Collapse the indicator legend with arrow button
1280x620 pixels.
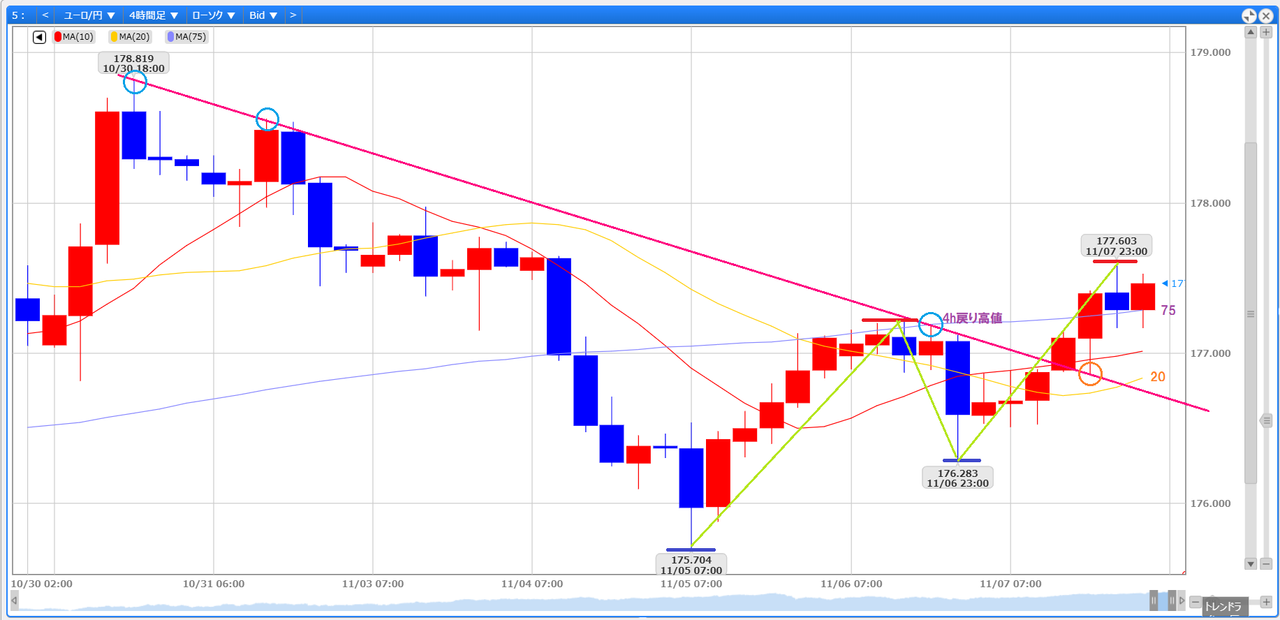[x=40, y=37]
